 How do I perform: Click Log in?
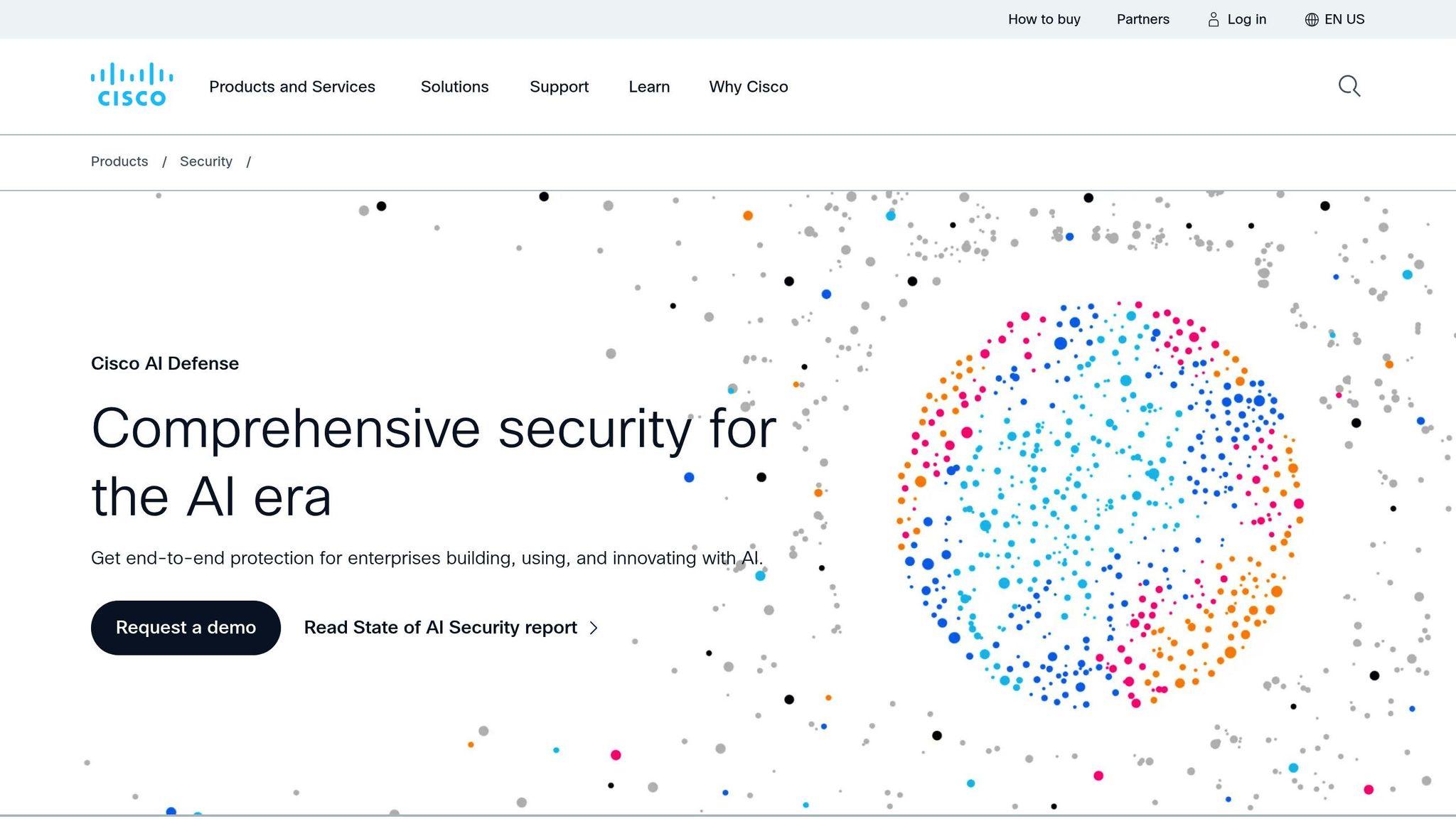click(1247, 19)
